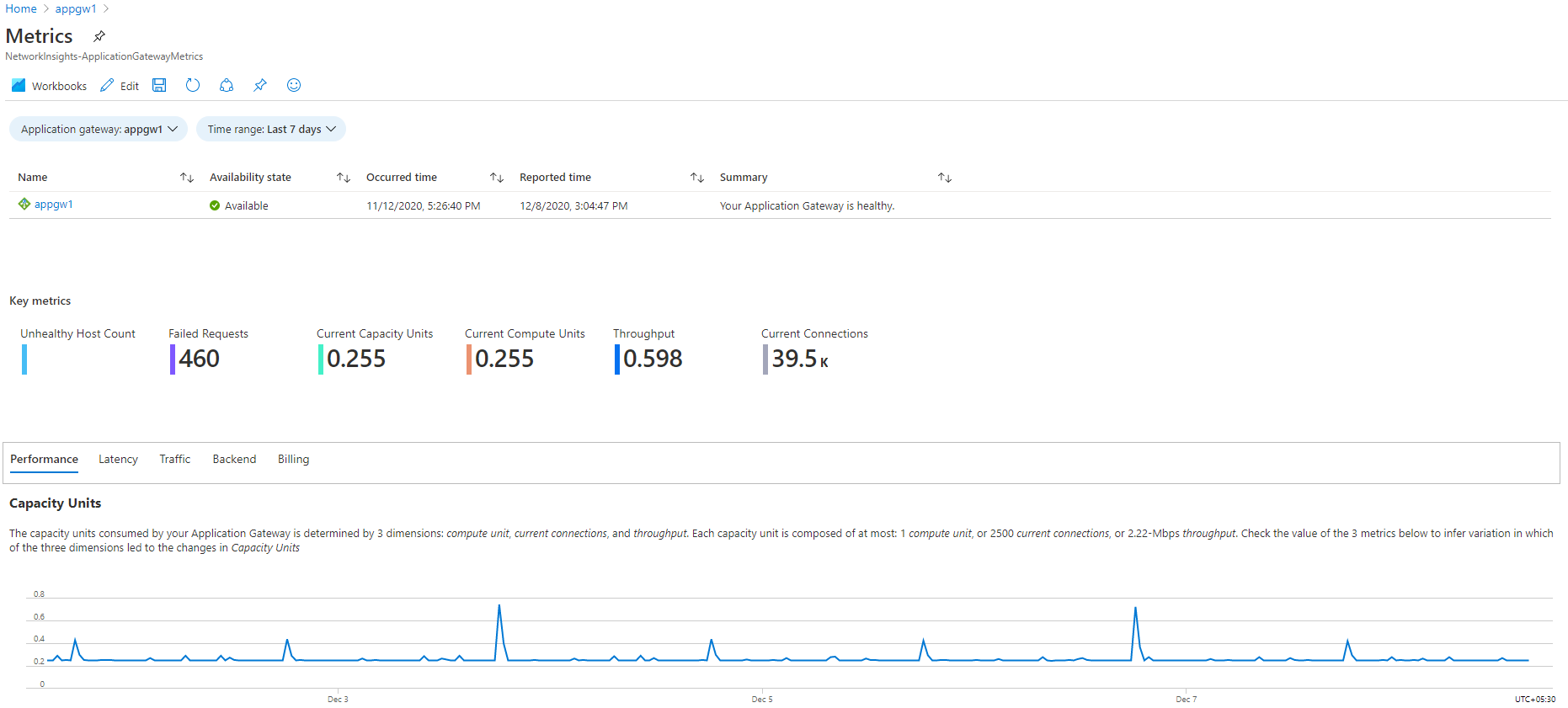
Task: Sort by Availability state column
Action: coord(344,178)
